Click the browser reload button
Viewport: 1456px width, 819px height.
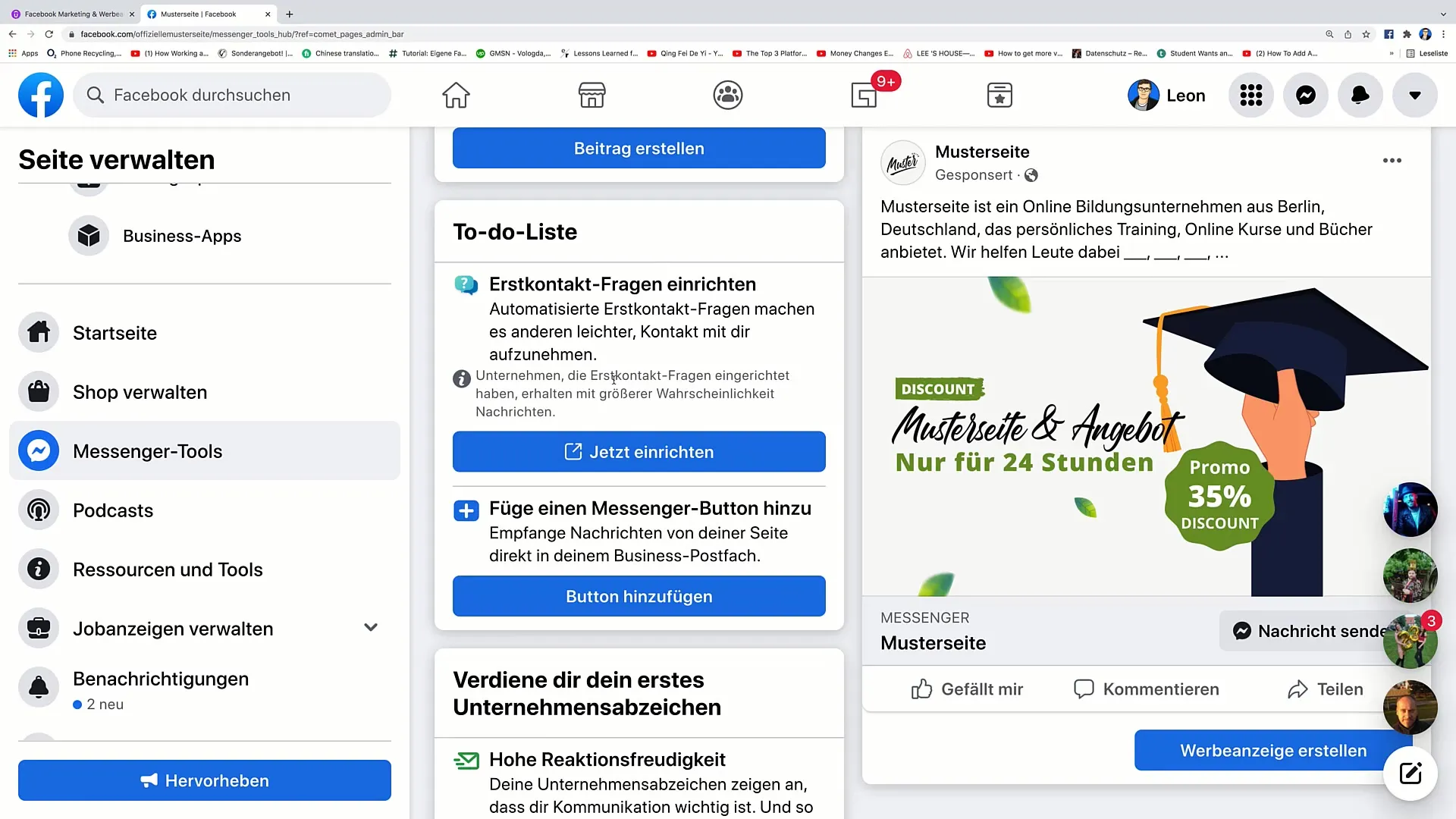(x=49, y=34)
